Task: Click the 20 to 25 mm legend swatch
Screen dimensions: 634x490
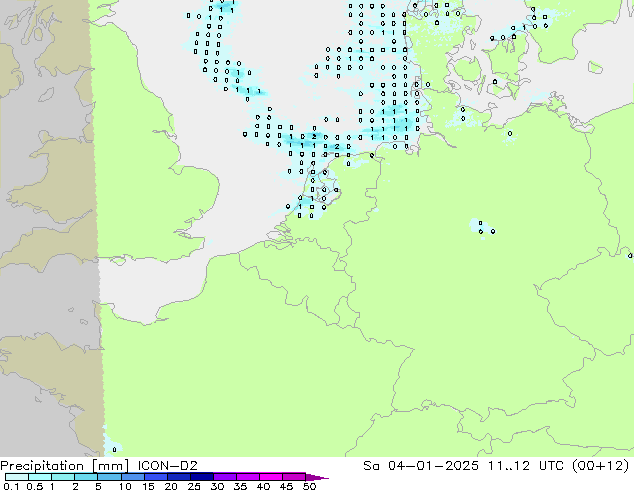Action: [x=178, y=477]
